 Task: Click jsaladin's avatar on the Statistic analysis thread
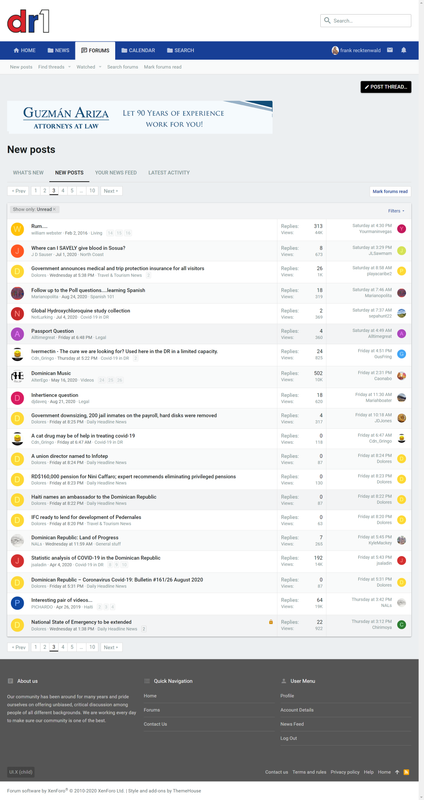click(x=17, y=561)
